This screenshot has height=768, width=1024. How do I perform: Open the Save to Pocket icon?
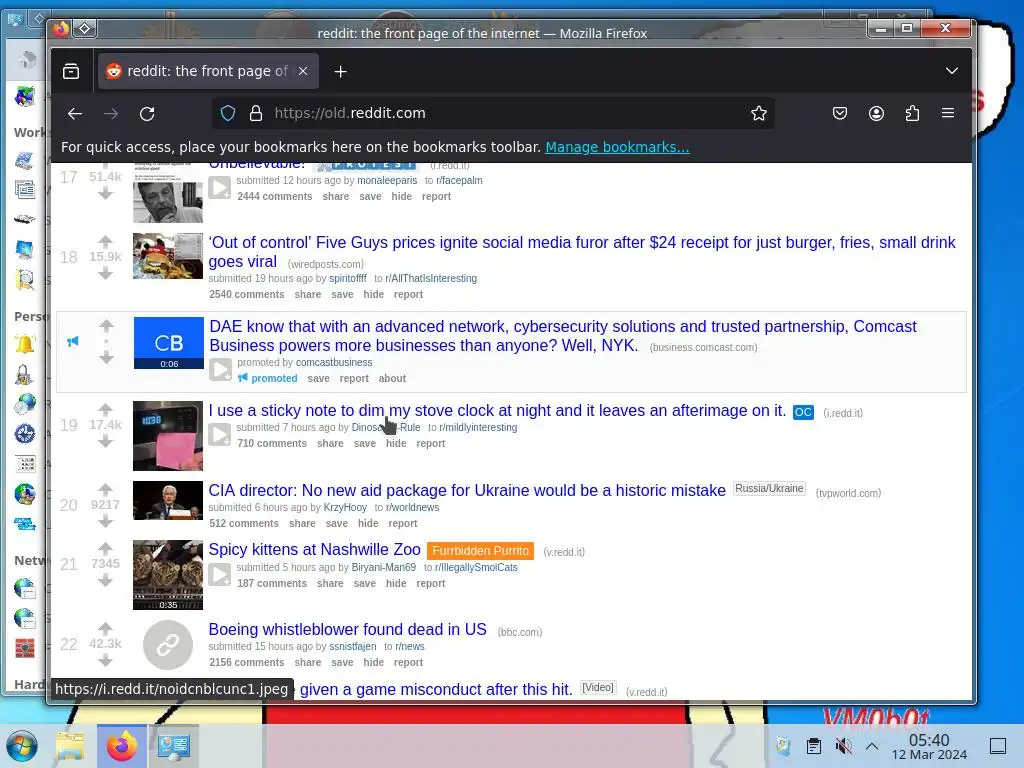(840, 114)
